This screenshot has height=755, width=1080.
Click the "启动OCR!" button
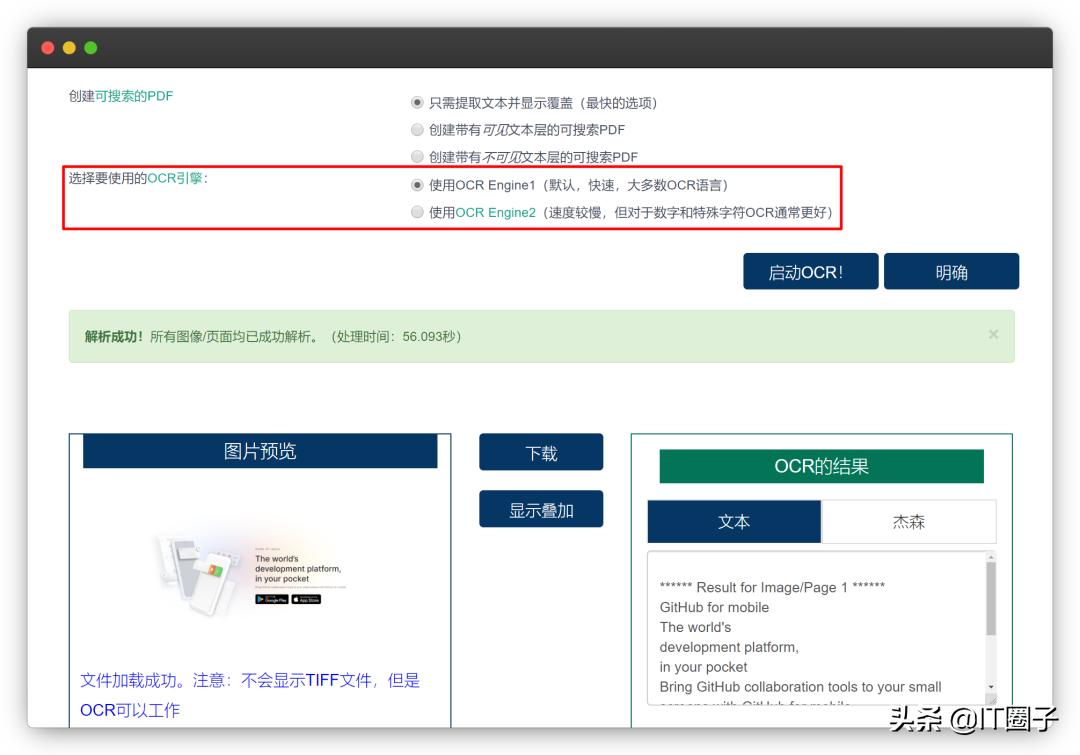point(810,271)
